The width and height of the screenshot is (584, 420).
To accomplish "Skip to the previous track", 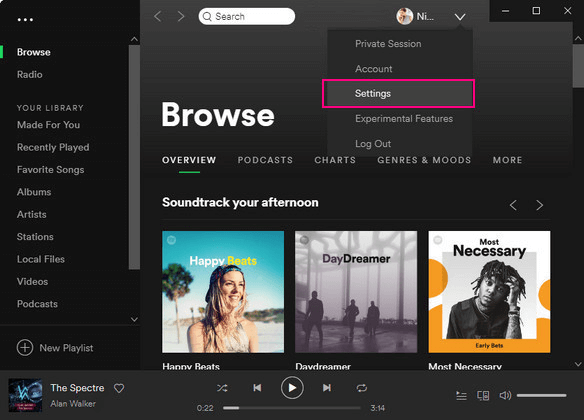I will coord(257,388).
